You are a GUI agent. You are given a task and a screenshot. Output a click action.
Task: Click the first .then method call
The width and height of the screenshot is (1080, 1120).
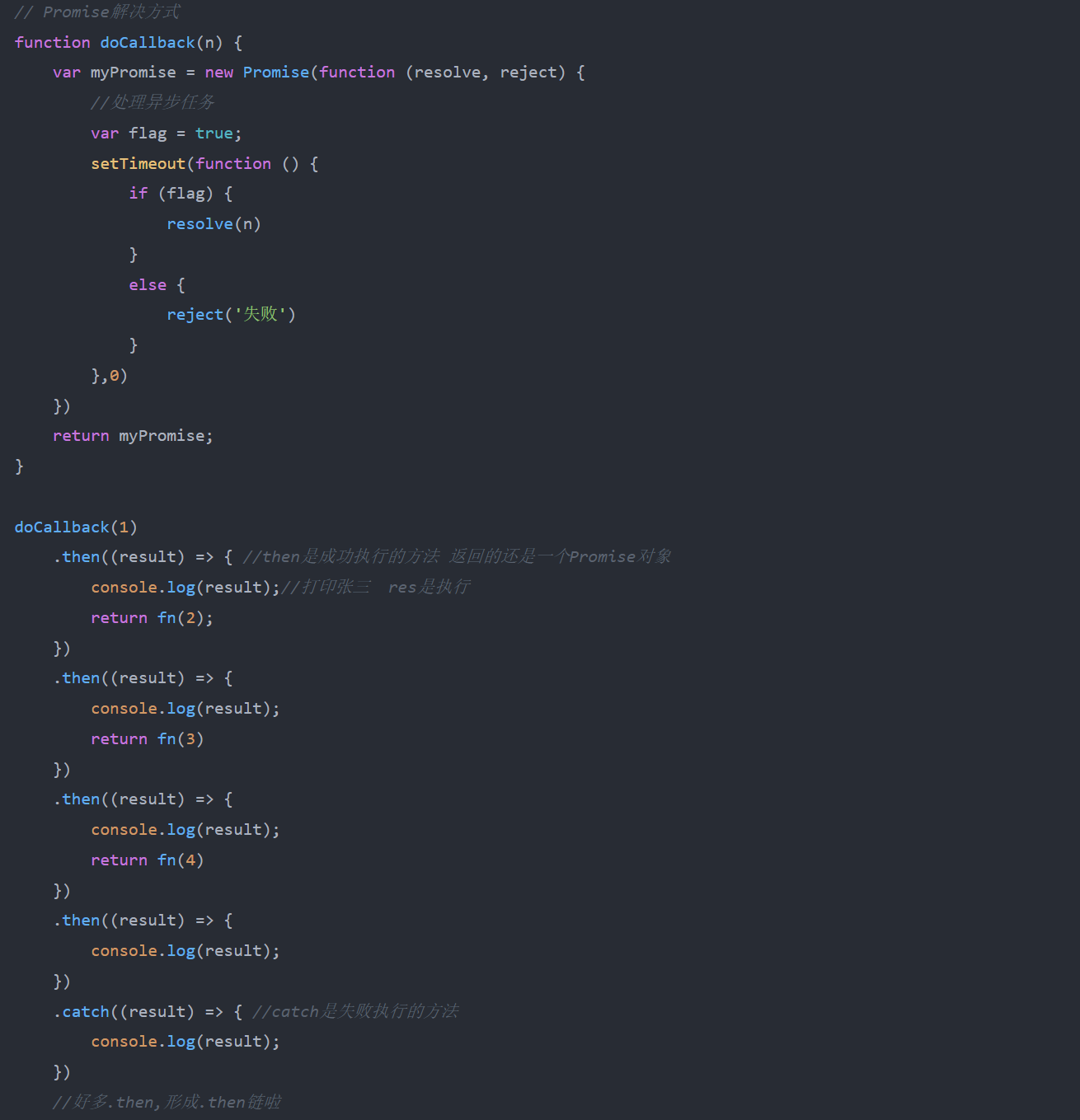coord(79,556)
